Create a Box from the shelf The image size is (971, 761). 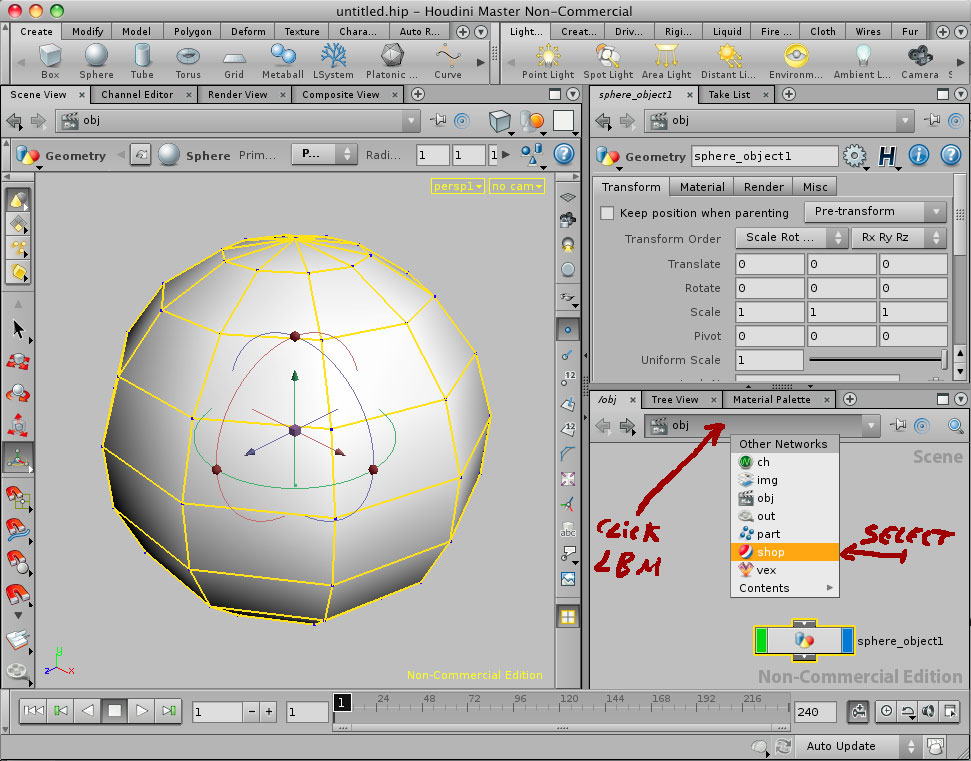click(x=50, y=61)
